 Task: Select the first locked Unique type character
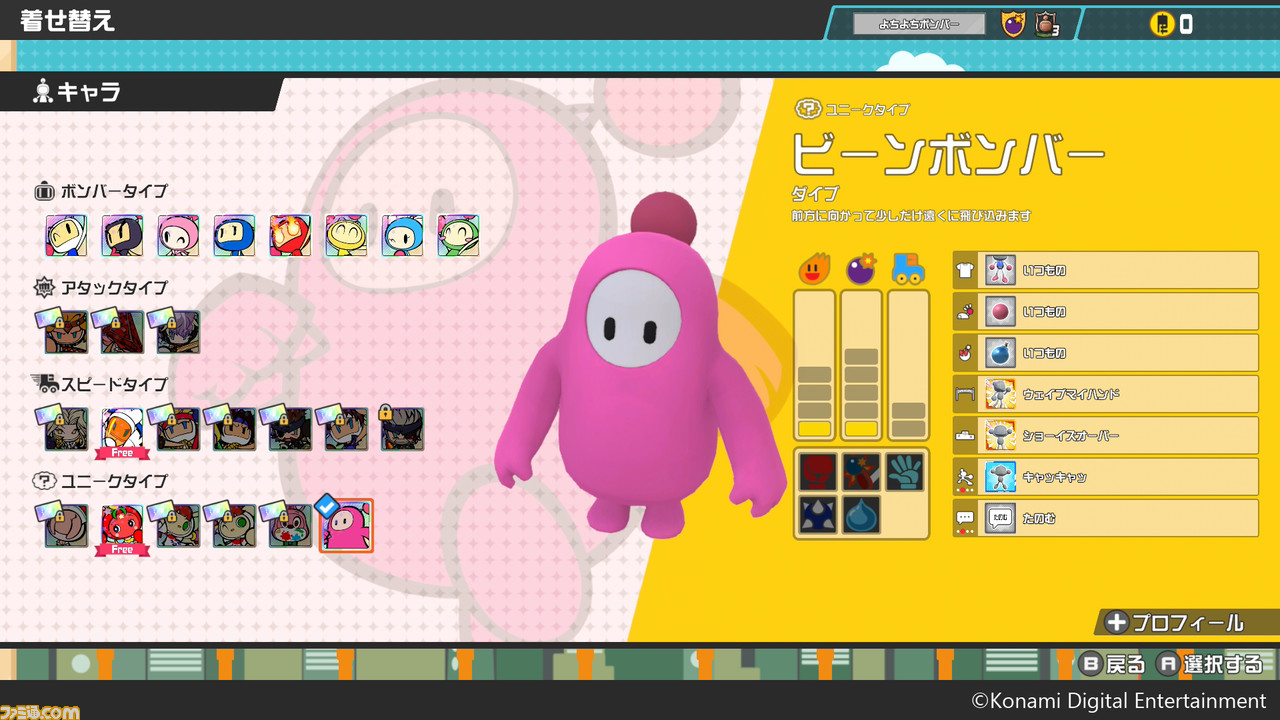coord(66,526)
